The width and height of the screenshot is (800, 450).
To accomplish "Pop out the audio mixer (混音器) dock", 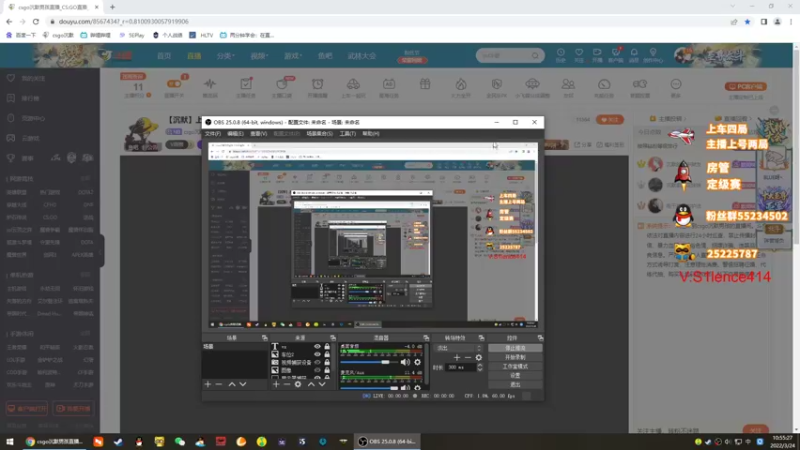I will (x=426, y=338).
